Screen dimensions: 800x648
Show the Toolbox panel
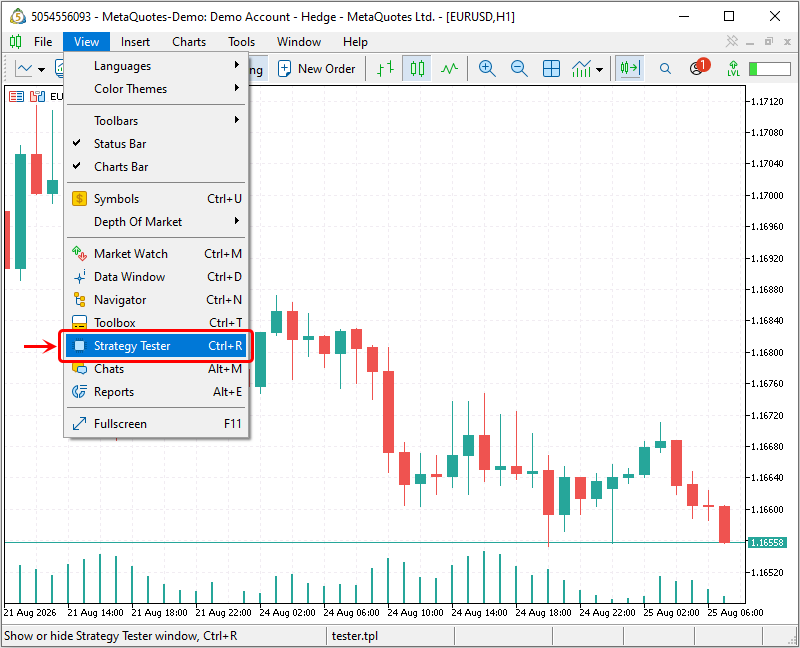pos(156,322)
